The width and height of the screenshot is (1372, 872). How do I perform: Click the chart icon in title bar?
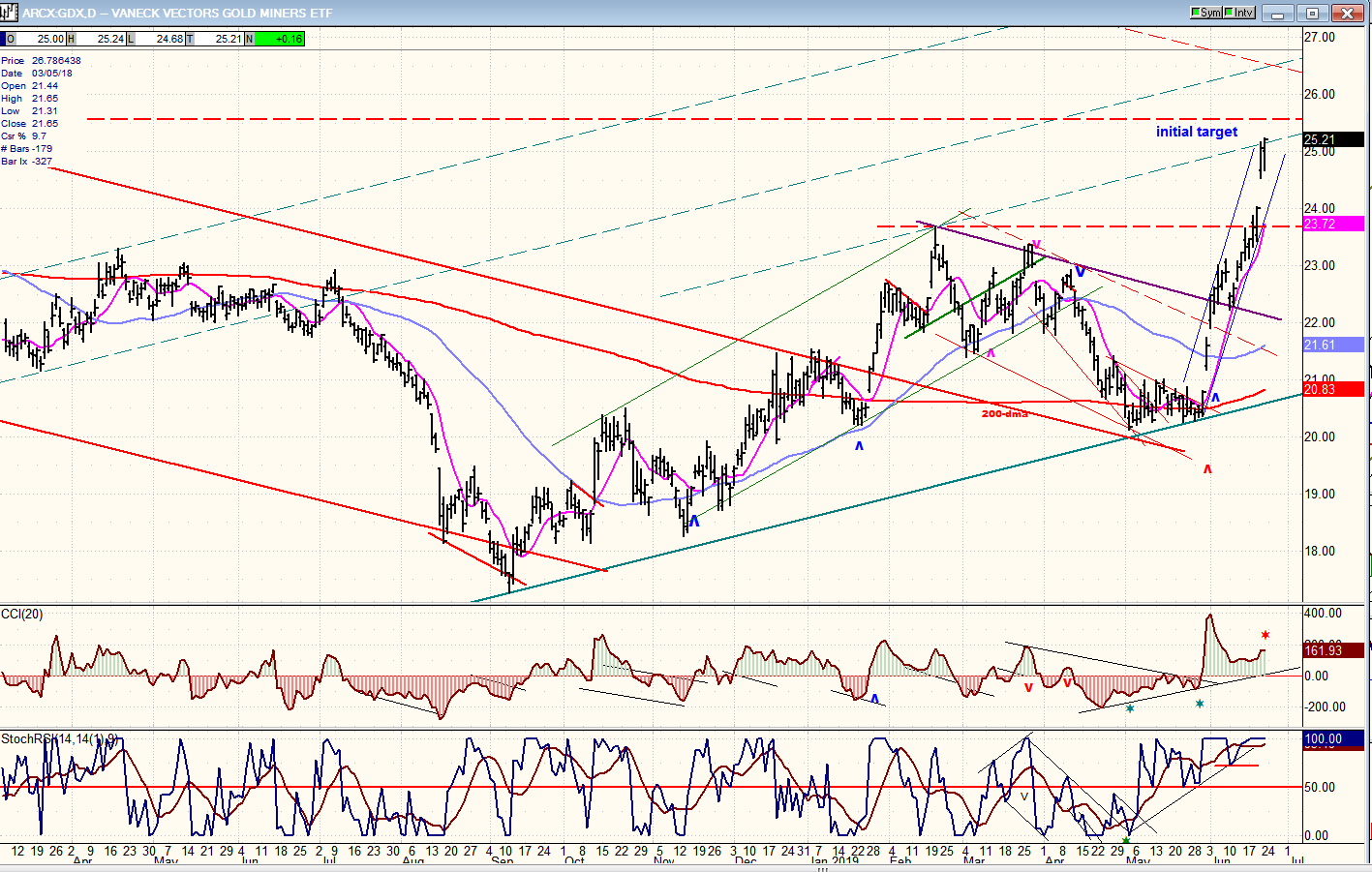click(10, 13)
